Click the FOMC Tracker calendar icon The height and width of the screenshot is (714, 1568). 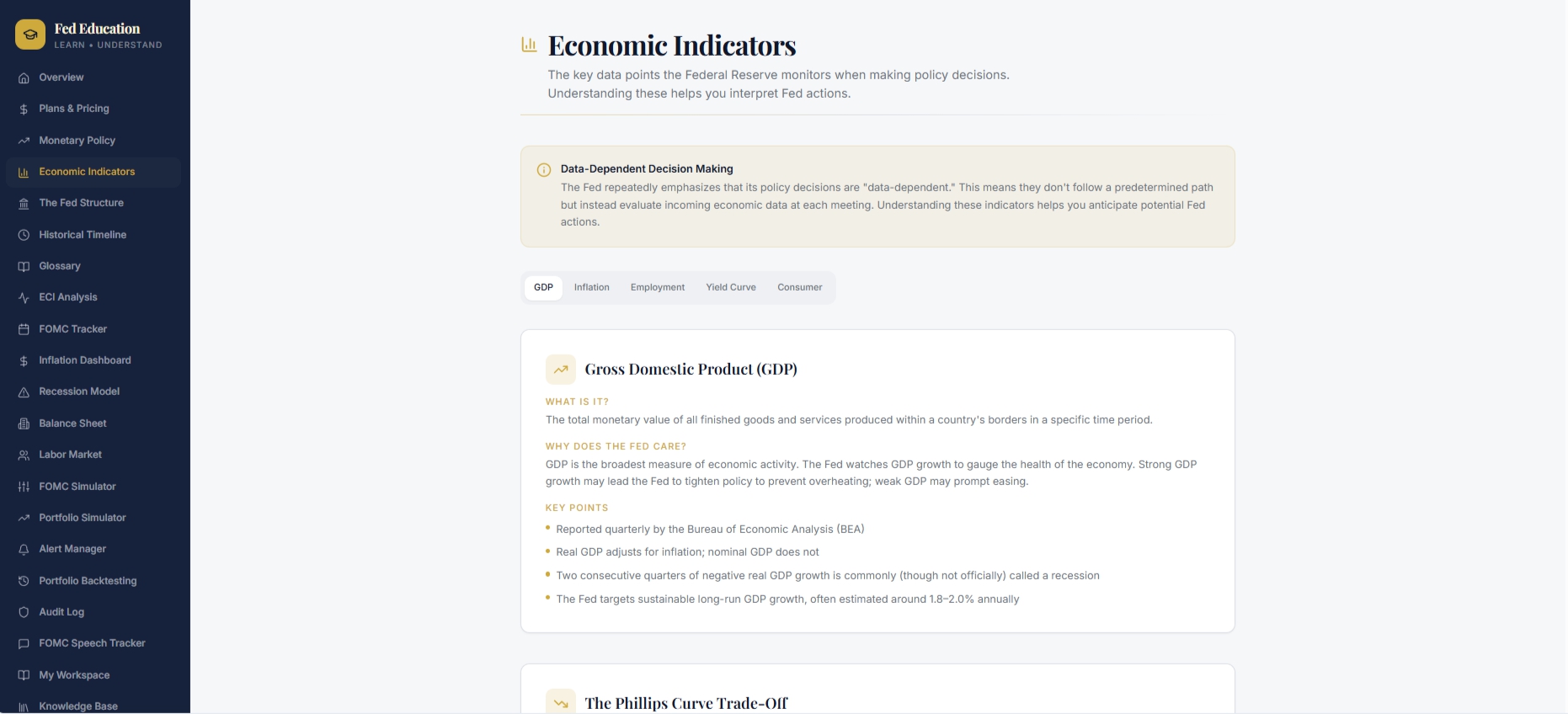(24, 329)
